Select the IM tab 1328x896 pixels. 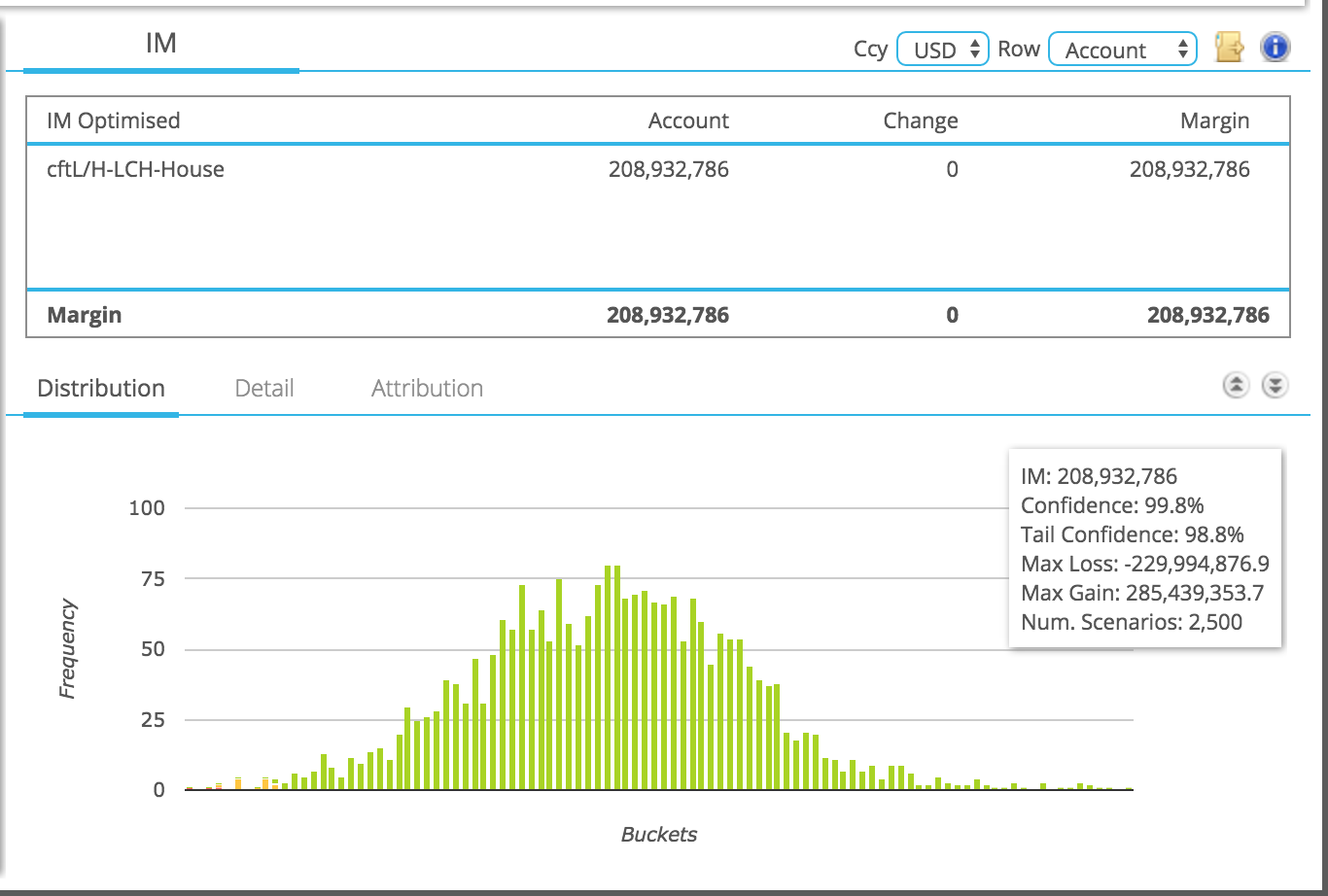(161, 43)
